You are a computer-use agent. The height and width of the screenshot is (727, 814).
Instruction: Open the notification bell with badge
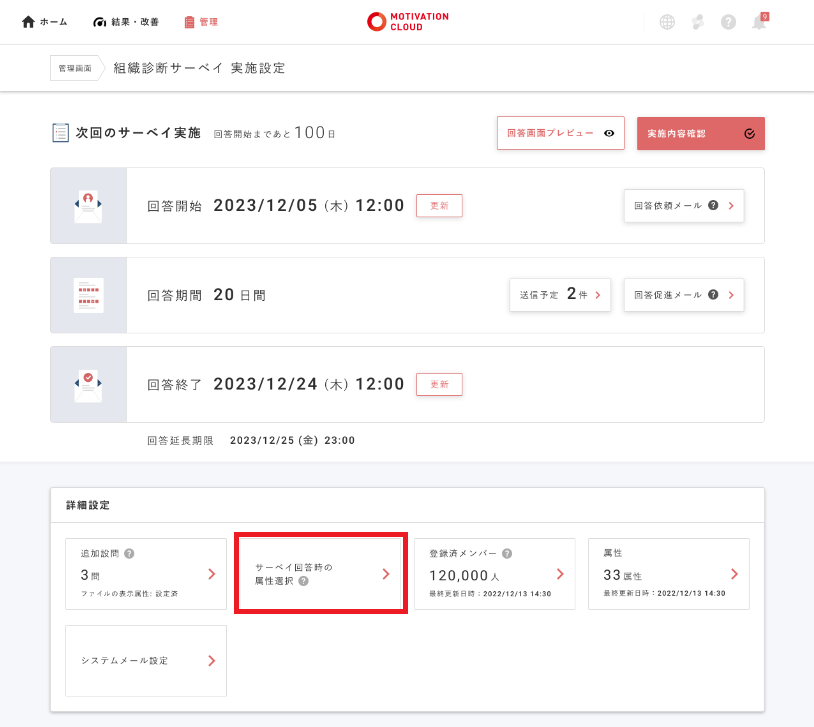tap(760, 22)
